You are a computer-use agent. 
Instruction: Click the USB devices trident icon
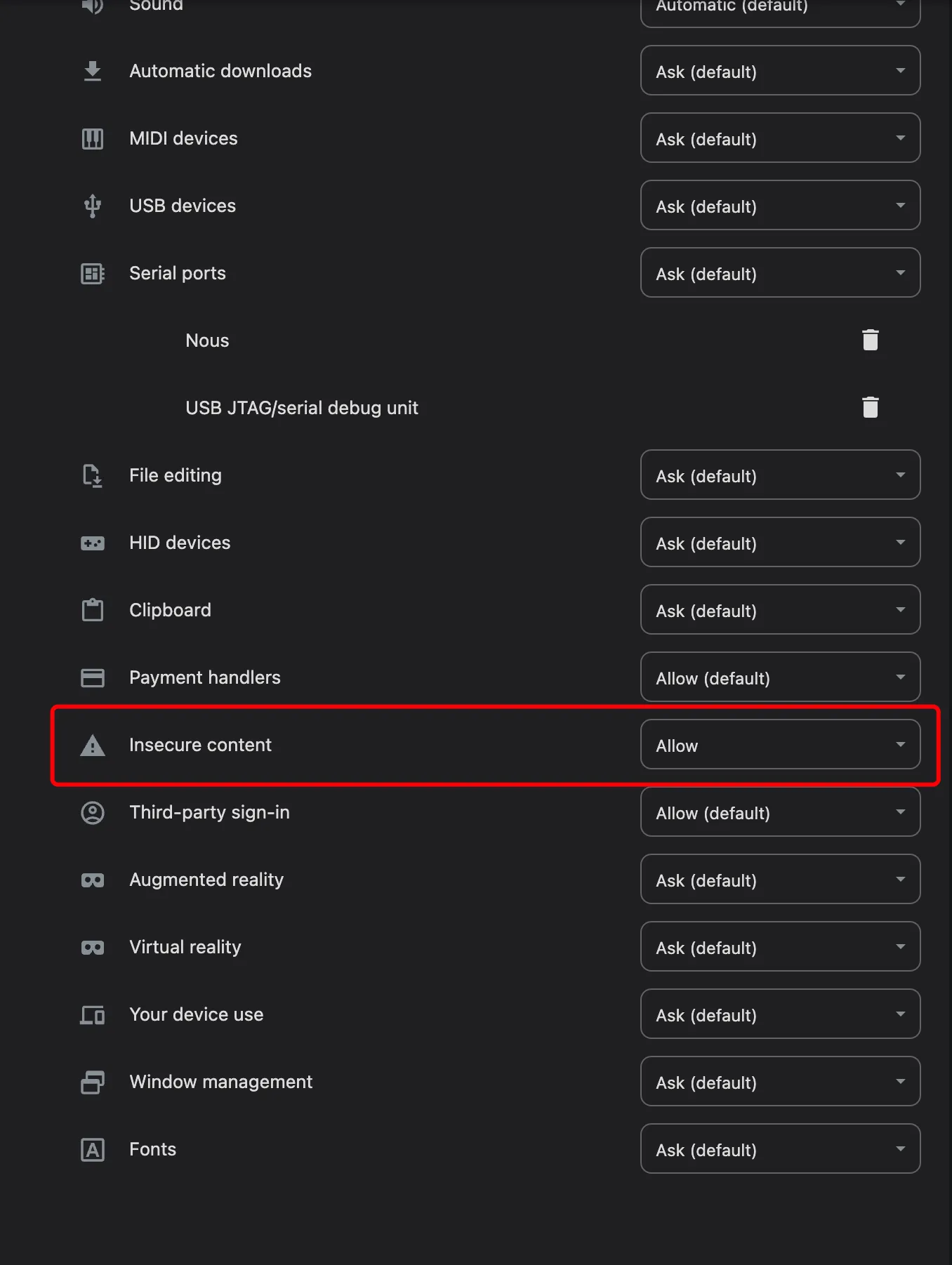(x=93, y=206)
